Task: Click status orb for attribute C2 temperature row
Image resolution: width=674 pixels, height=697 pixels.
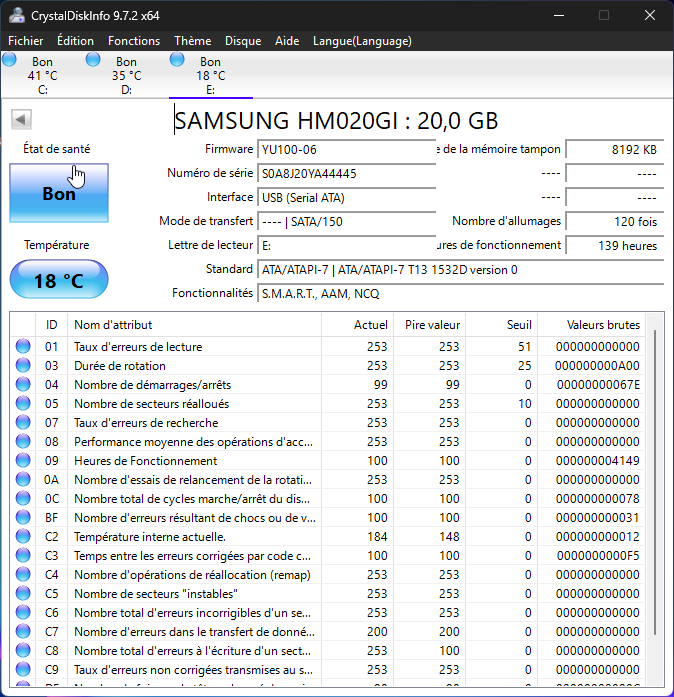Action: (23, 537)
